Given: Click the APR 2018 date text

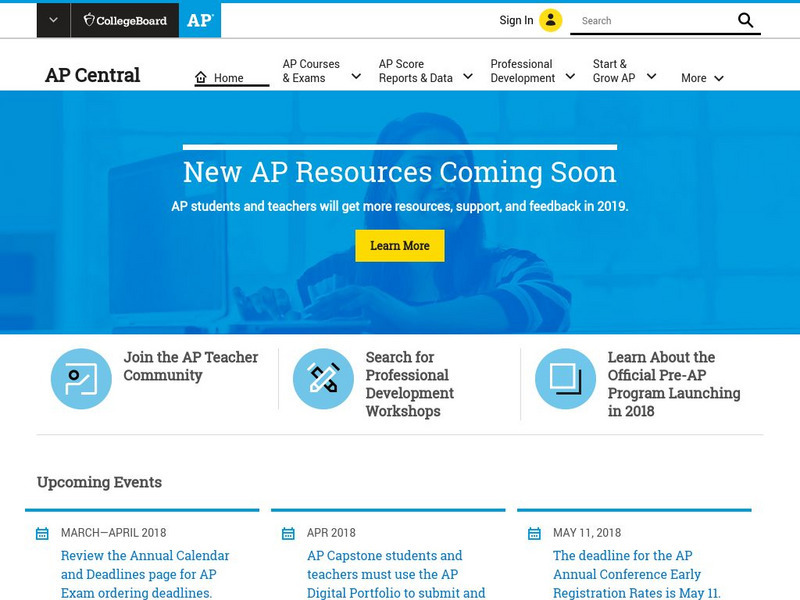Looking at the screenshot, I should click(331, 533).
